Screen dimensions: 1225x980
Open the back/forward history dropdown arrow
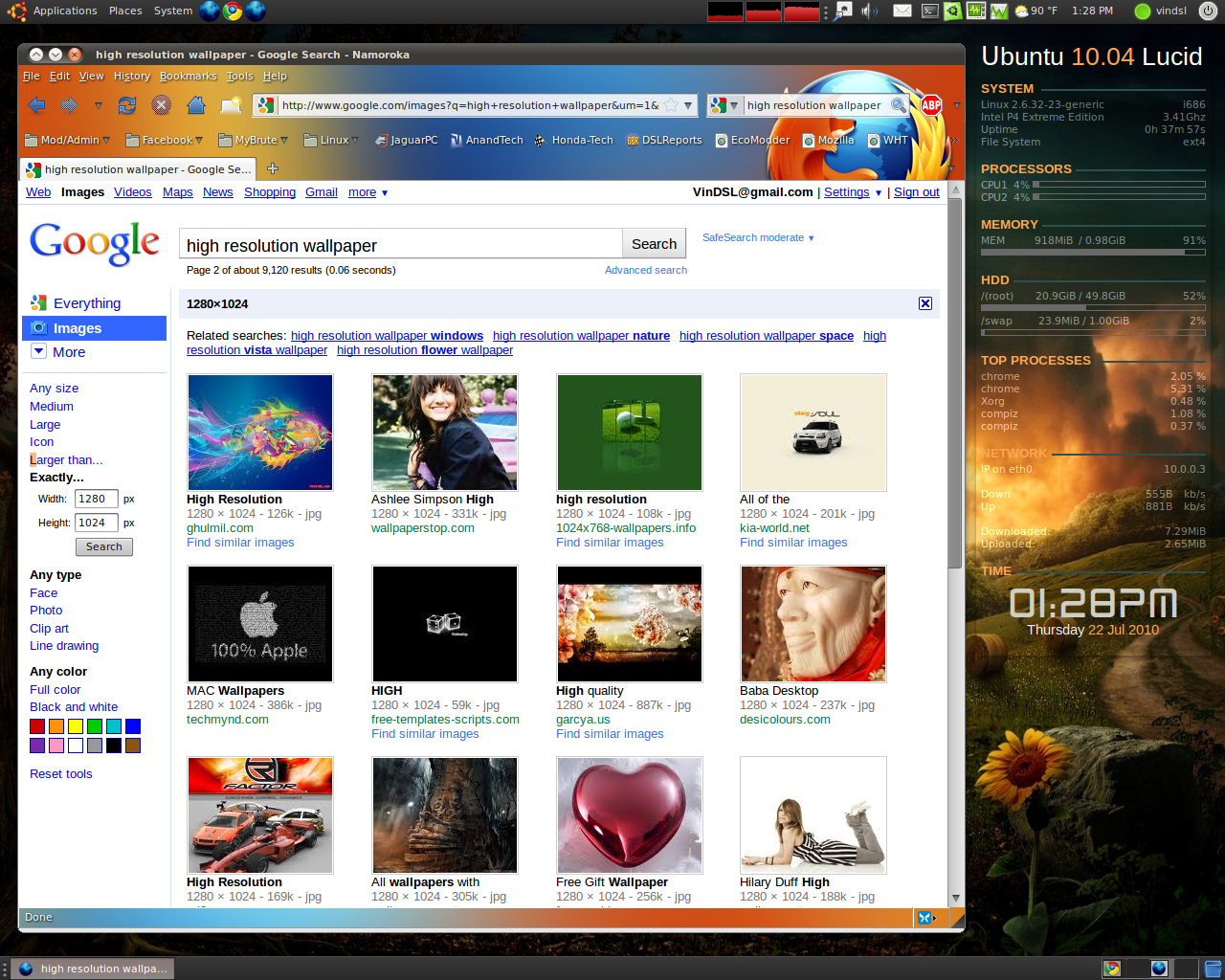coord(98,105)
